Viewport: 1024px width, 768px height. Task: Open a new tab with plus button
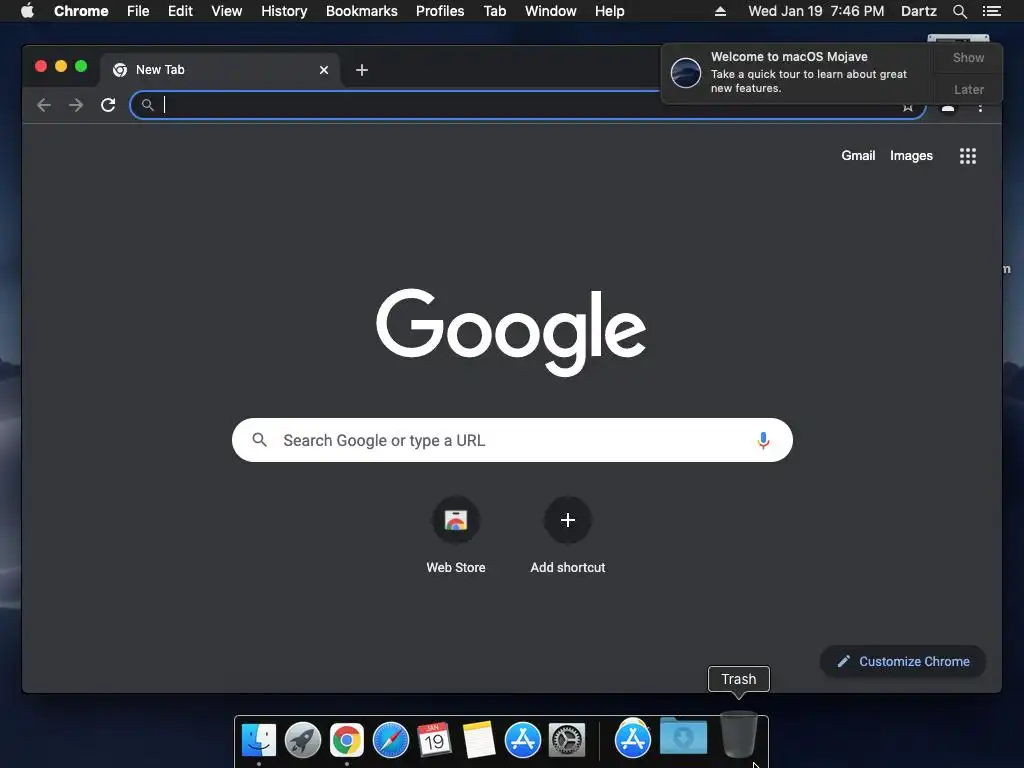pos(362,70)
